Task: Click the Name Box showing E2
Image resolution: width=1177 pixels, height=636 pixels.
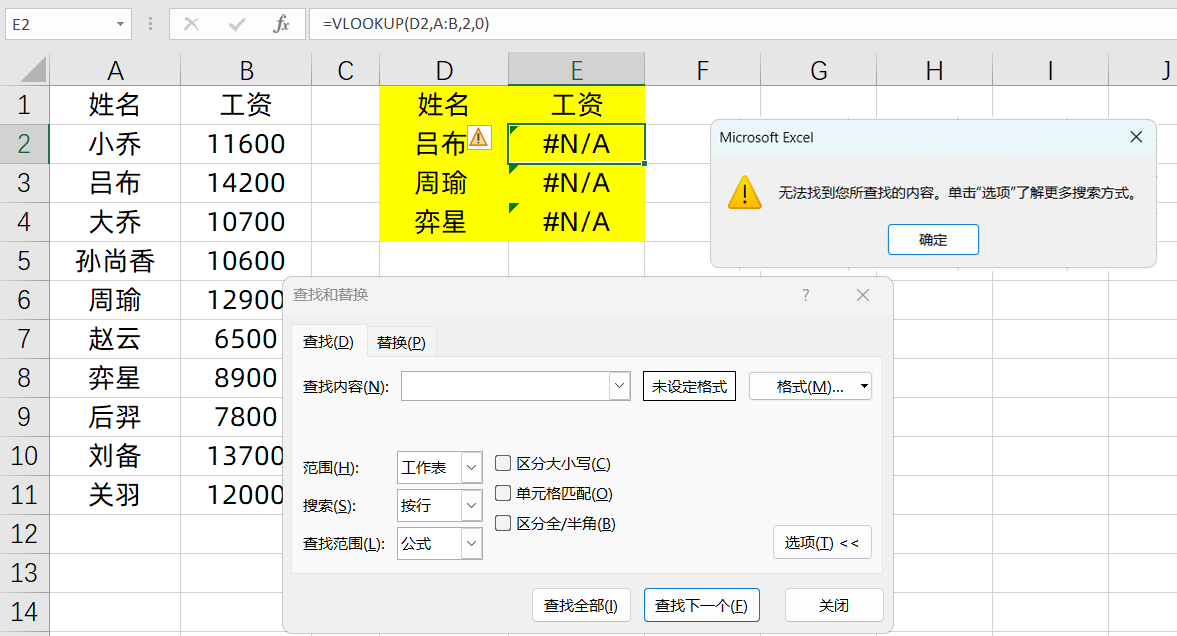Action: [60, 24]
